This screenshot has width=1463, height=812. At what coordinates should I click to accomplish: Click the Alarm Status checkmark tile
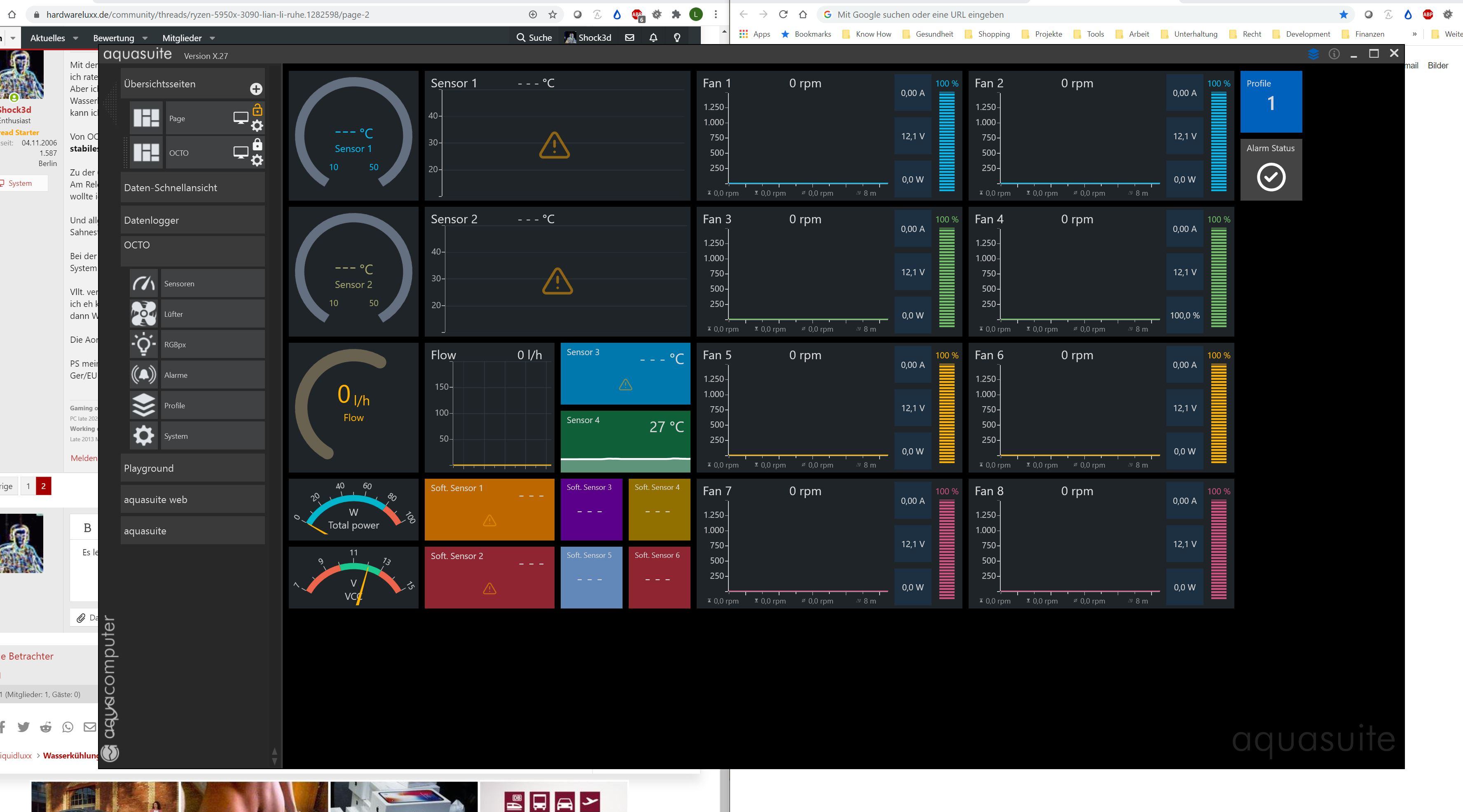pyautogui.click(x=1271, y=169)
